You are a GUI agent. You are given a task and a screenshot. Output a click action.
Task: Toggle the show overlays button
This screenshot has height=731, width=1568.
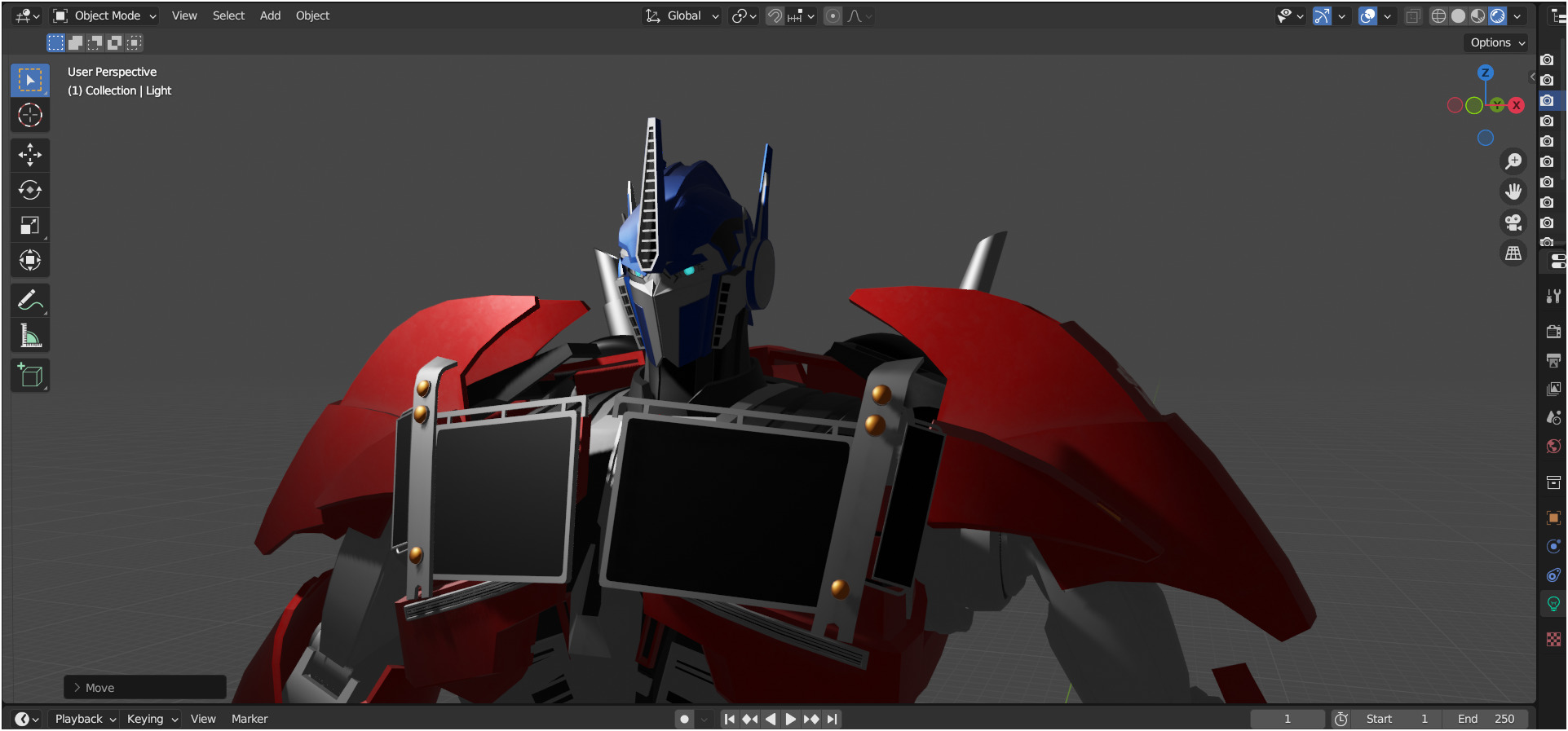[1368, 15]
